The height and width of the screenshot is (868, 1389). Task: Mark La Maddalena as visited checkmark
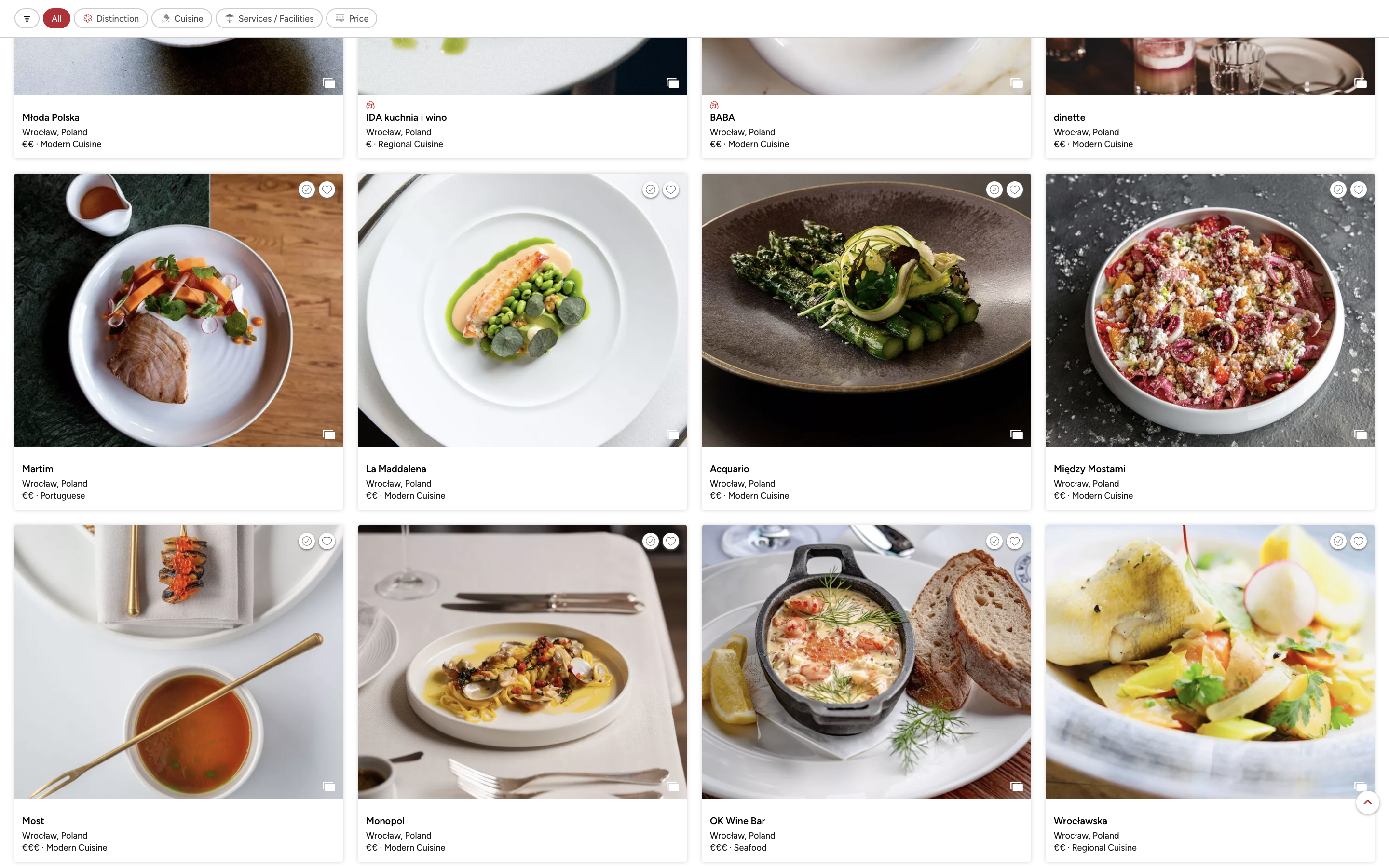(650, 190)
